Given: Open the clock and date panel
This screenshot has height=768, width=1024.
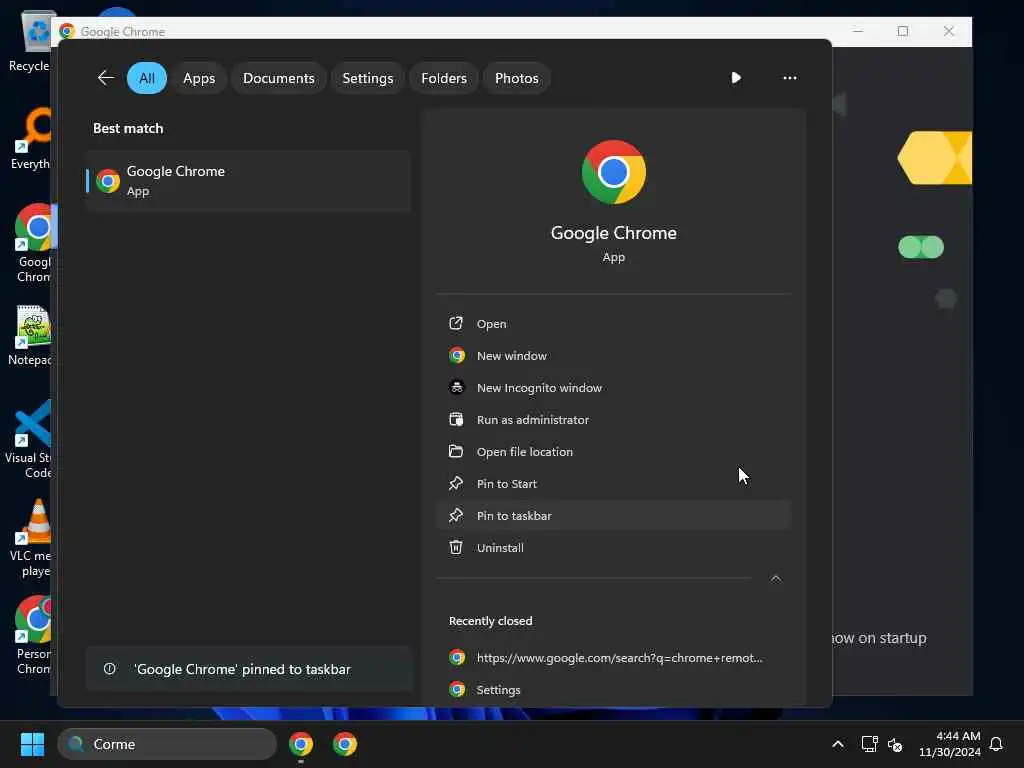Looking at the screenshot, I should click(950, 744).
